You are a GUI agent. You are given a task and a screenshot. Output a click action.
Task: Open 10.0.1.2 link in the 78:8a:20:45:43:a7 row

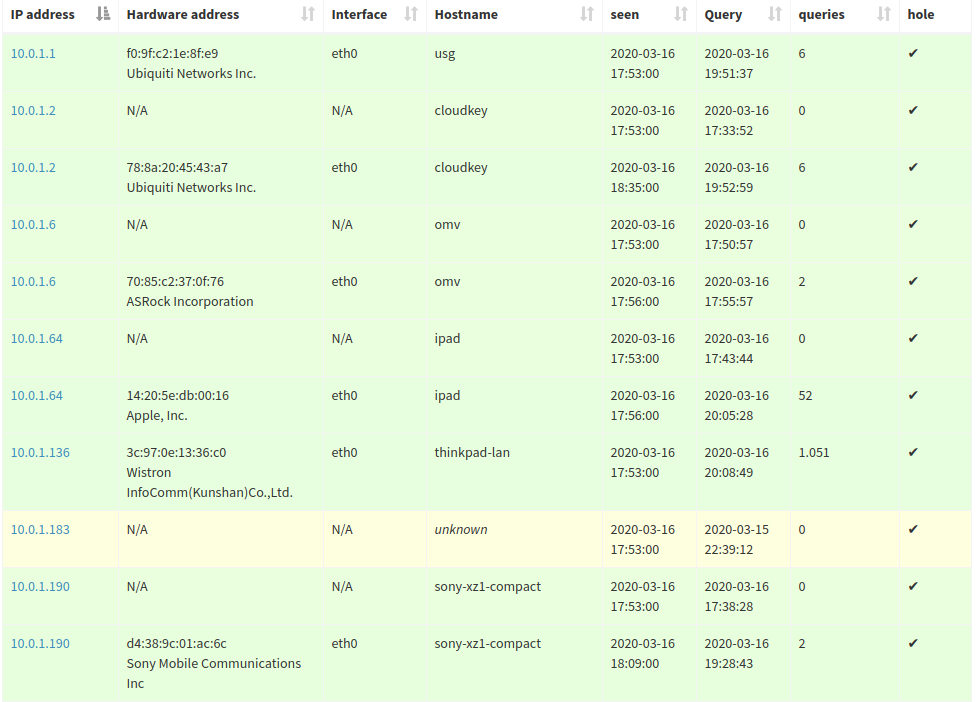[x=33, y=167]
